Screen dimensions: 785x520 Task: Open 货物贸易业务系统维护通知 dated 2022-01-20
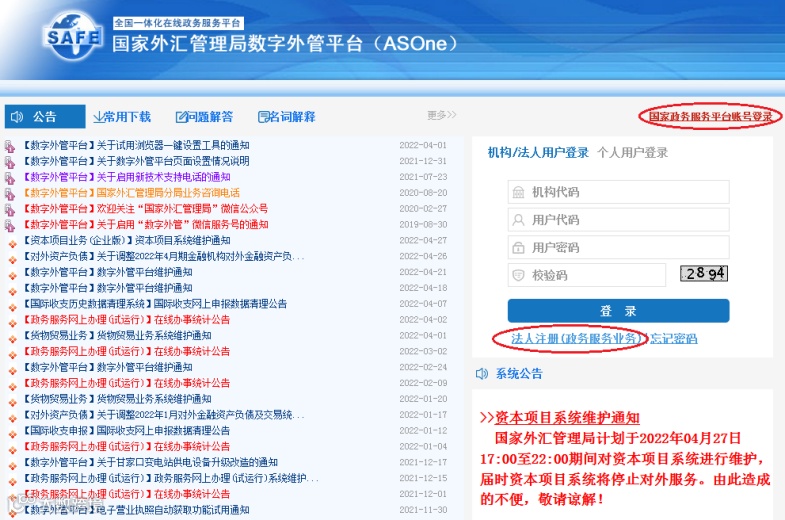(x=117, y=399)
